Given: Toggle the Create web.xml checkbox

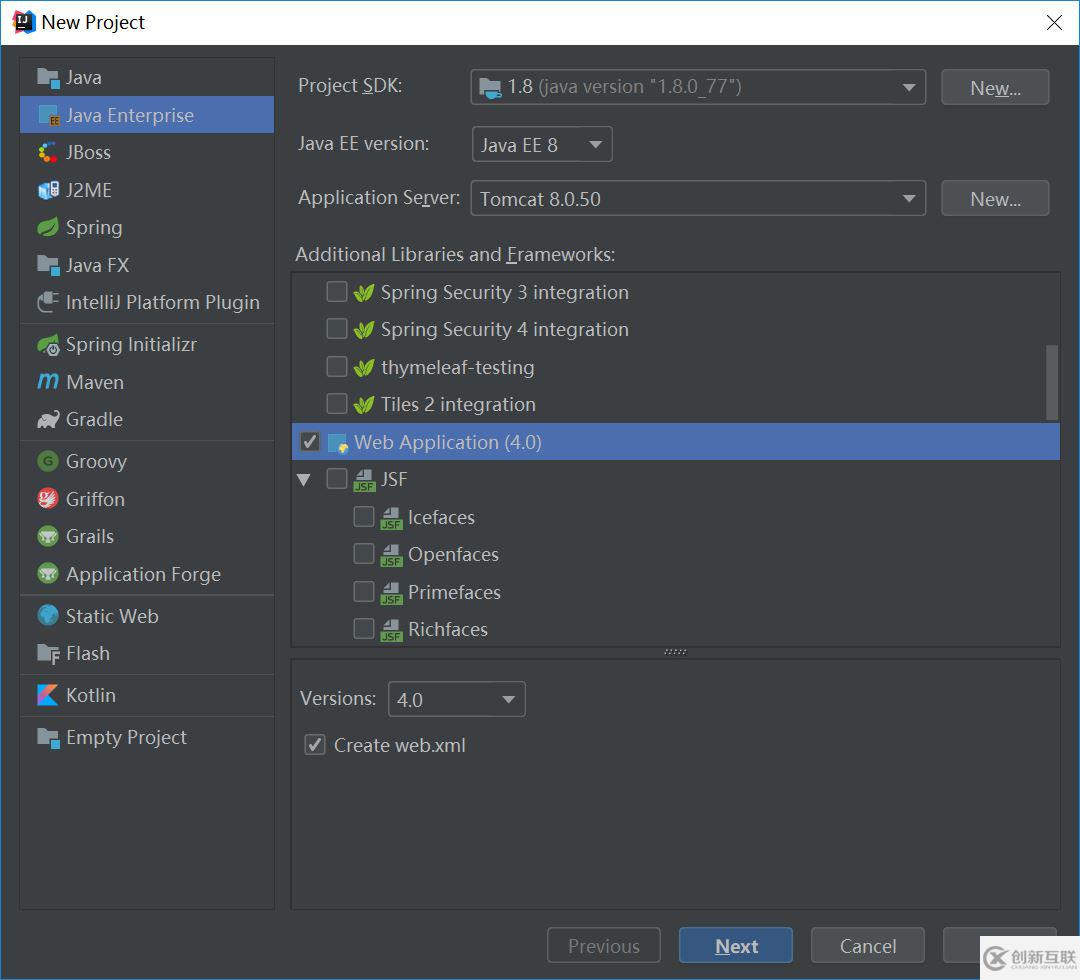Looking at the screenshot, I should [x=315, y=745].
